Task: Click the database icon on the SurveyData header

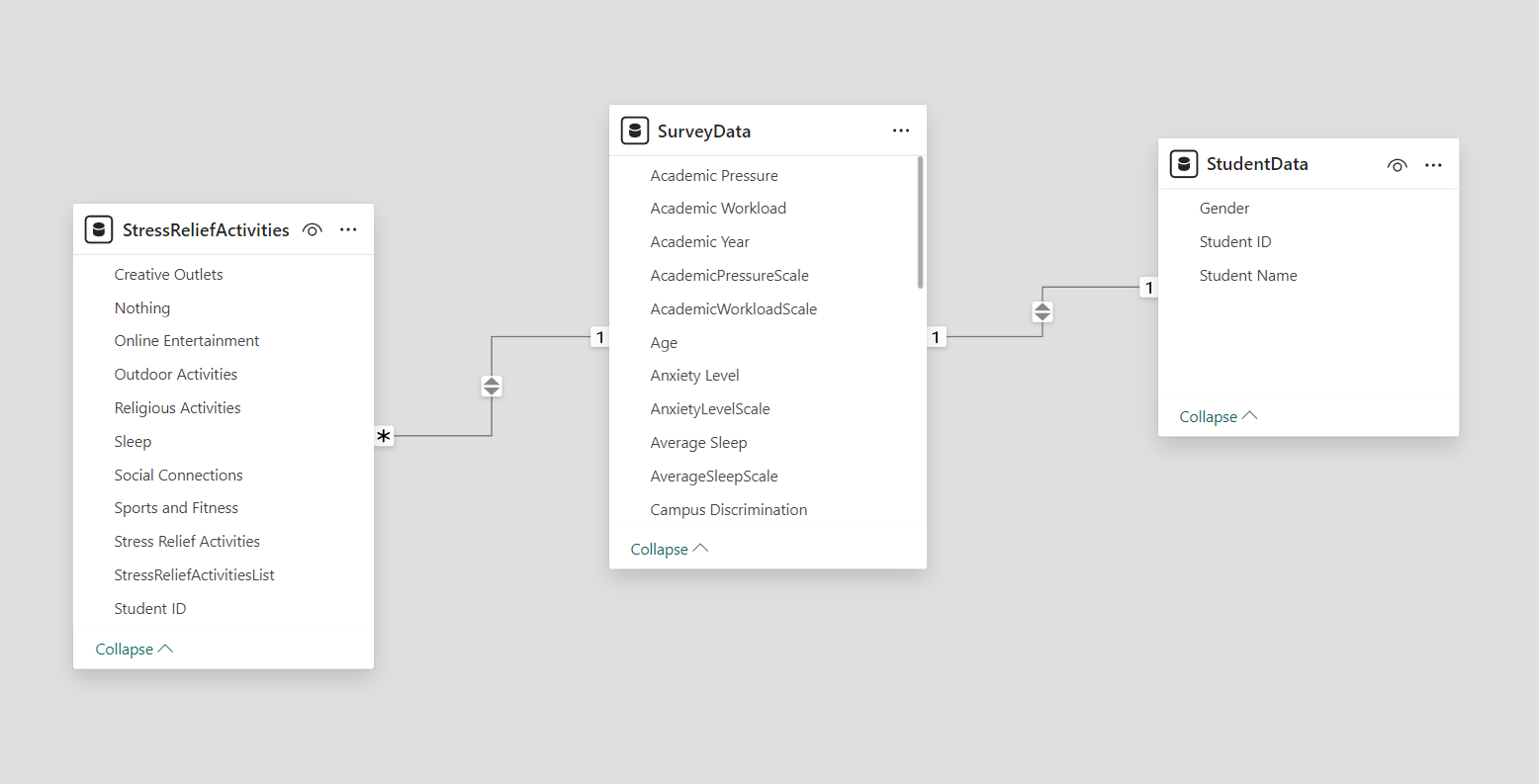Action: (634, 130)
